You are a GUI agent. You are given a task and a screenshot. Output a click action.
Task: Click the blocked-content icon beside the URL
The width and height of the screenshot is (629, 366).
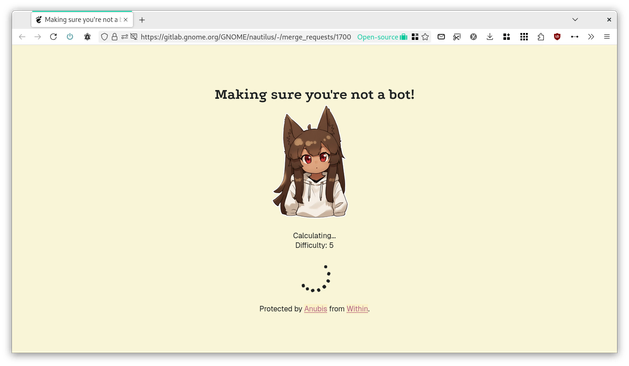click(x=134, y=37)
